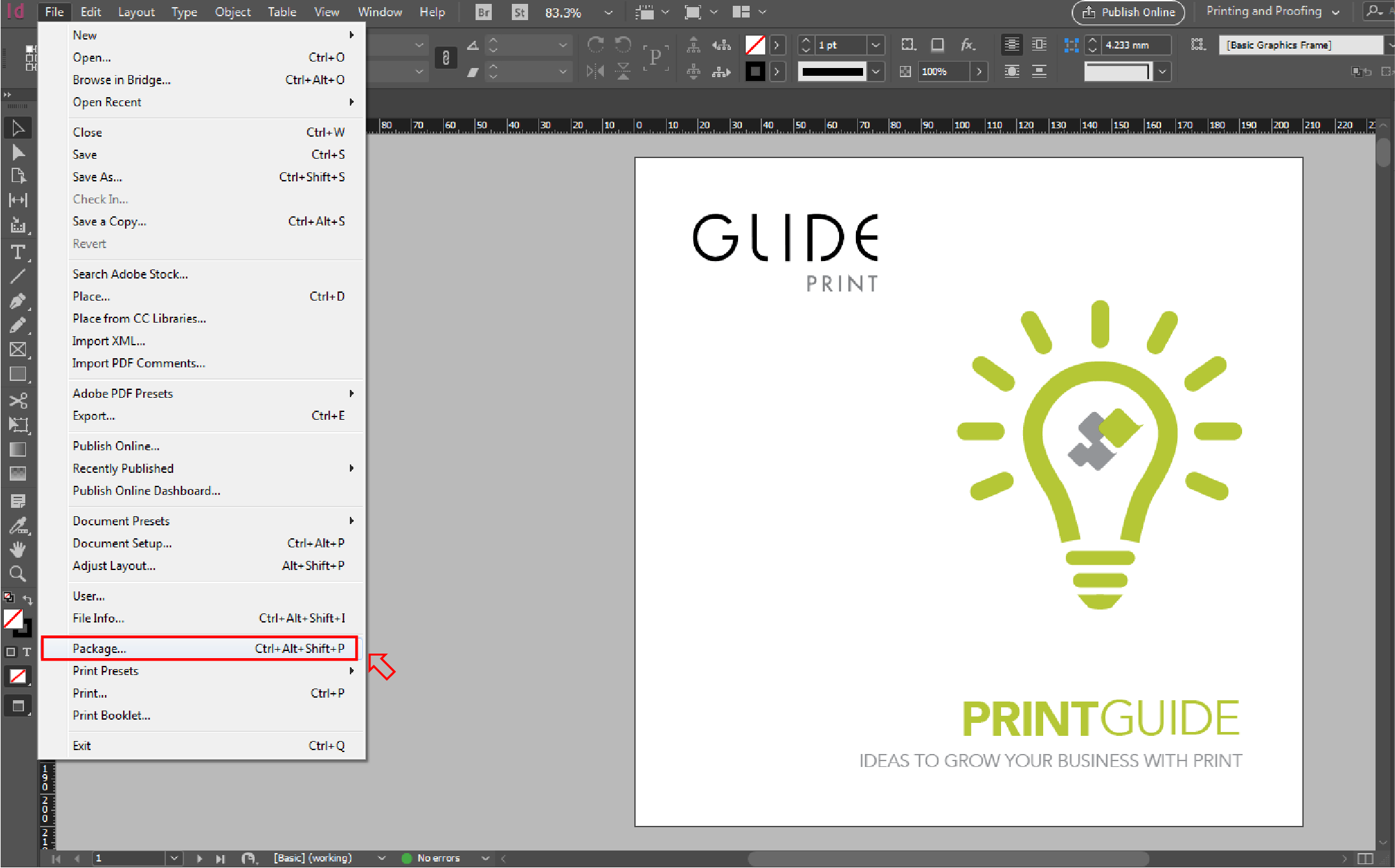The width and height of the screenshot is (1395, 868).
Task: Toggle formatting affects container button
Action: [10, 652]
